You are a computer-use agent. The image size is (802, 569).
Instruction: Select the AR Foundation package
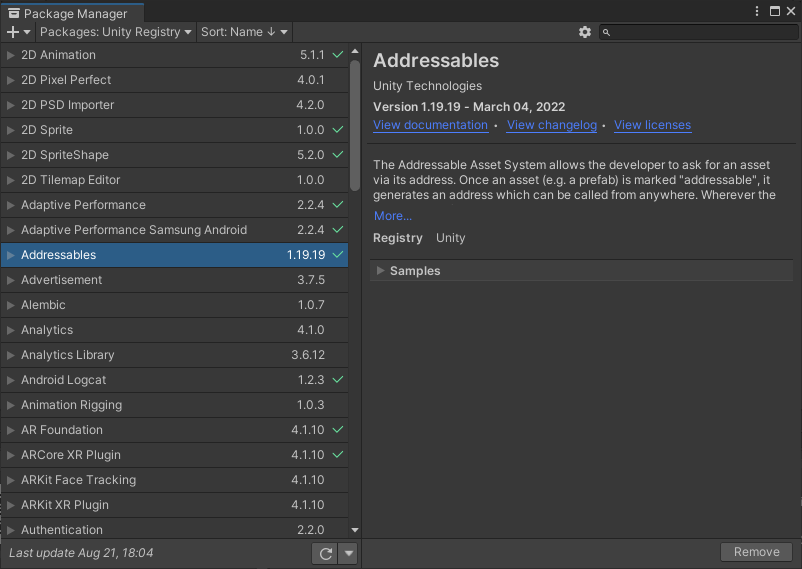click(174, 430)
